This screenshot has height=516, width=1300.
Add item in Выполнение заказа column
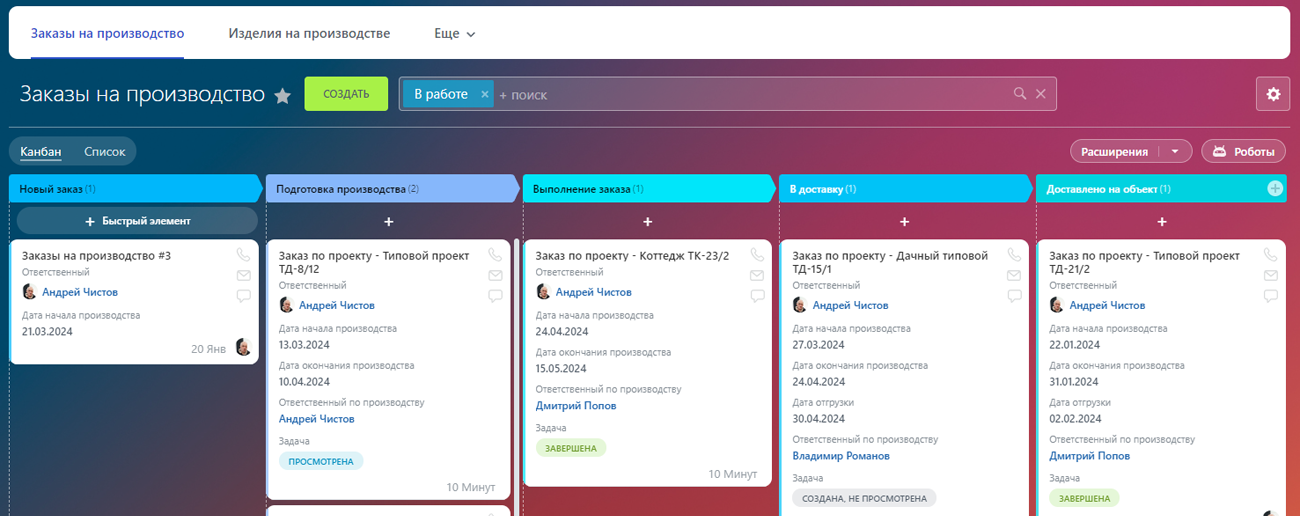click(x=647, y=221)
